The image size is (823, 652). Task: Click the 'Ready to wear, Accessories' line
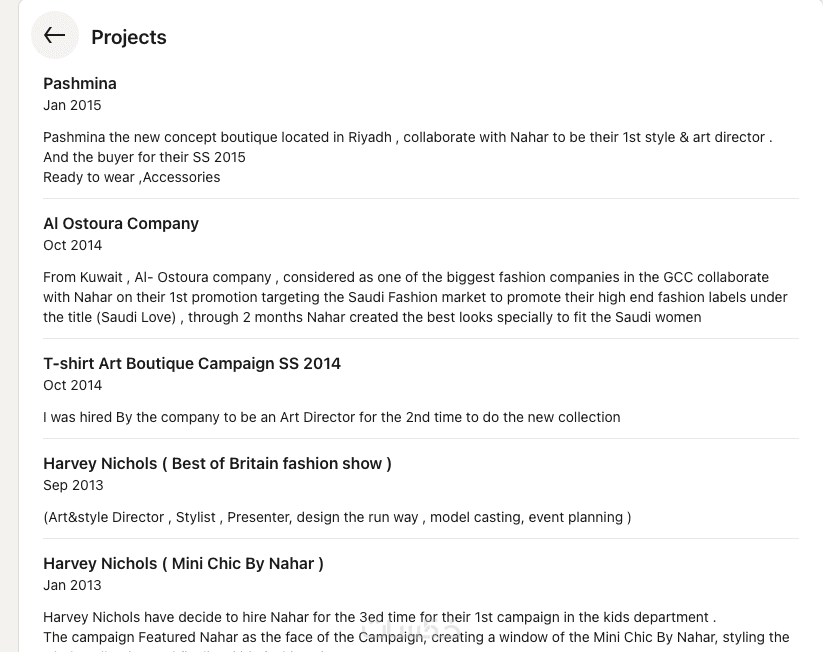131,178
